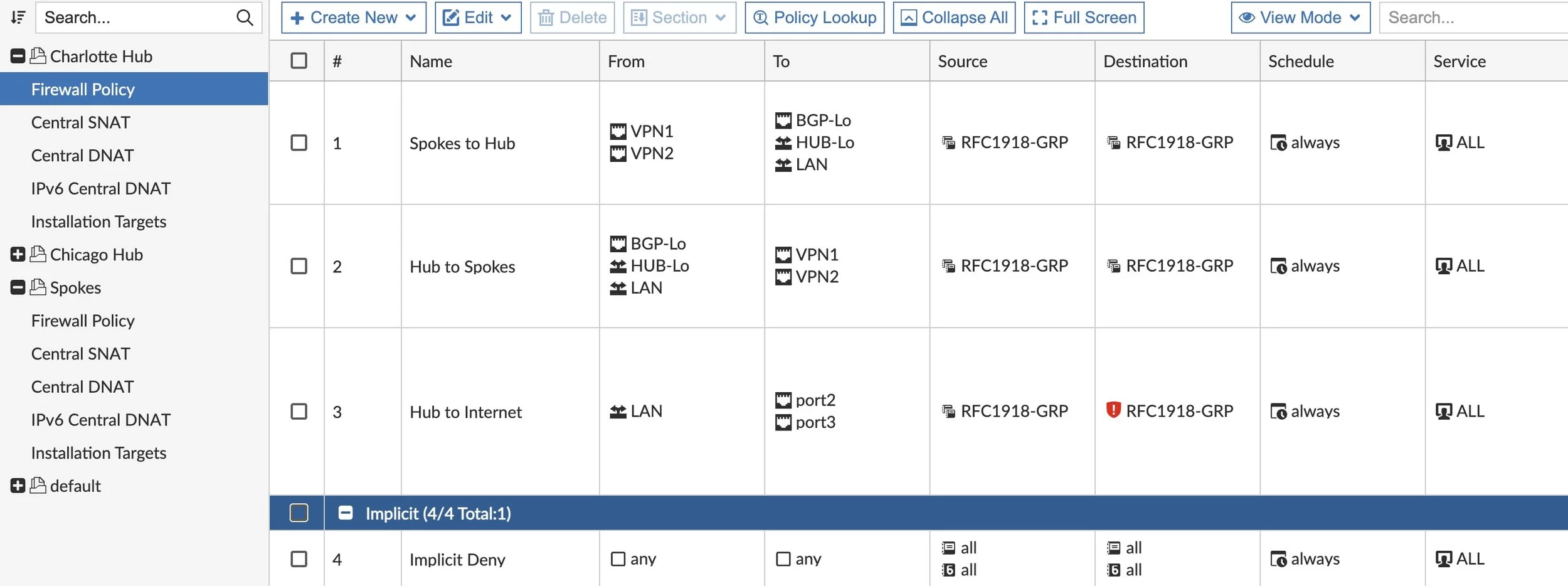
Task: Check the Hub to Spokes rule checkbox
Action: click(x=299, y=267)
